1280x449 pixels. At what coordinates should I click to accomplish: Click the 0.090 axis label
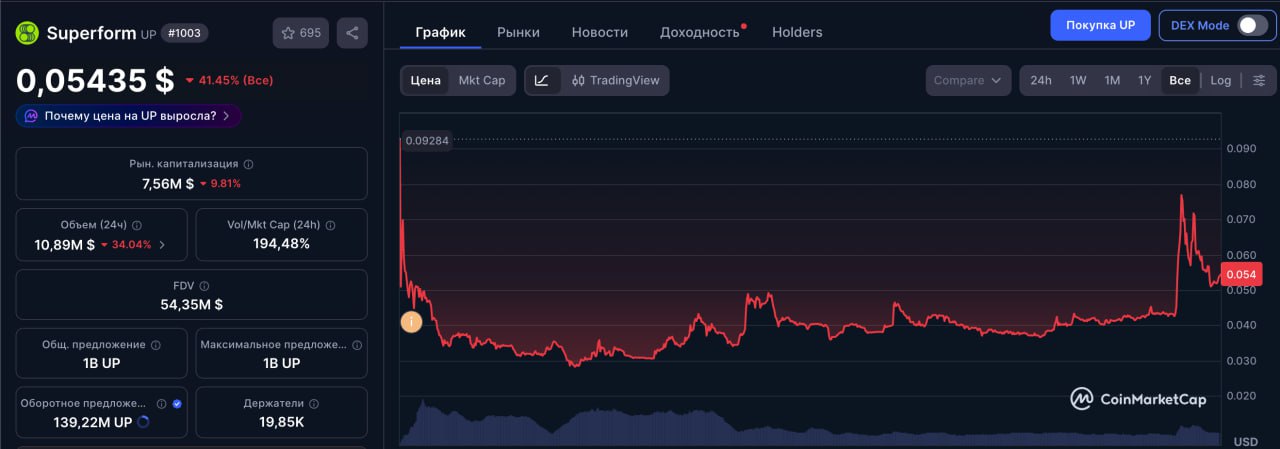[1243, 148]
